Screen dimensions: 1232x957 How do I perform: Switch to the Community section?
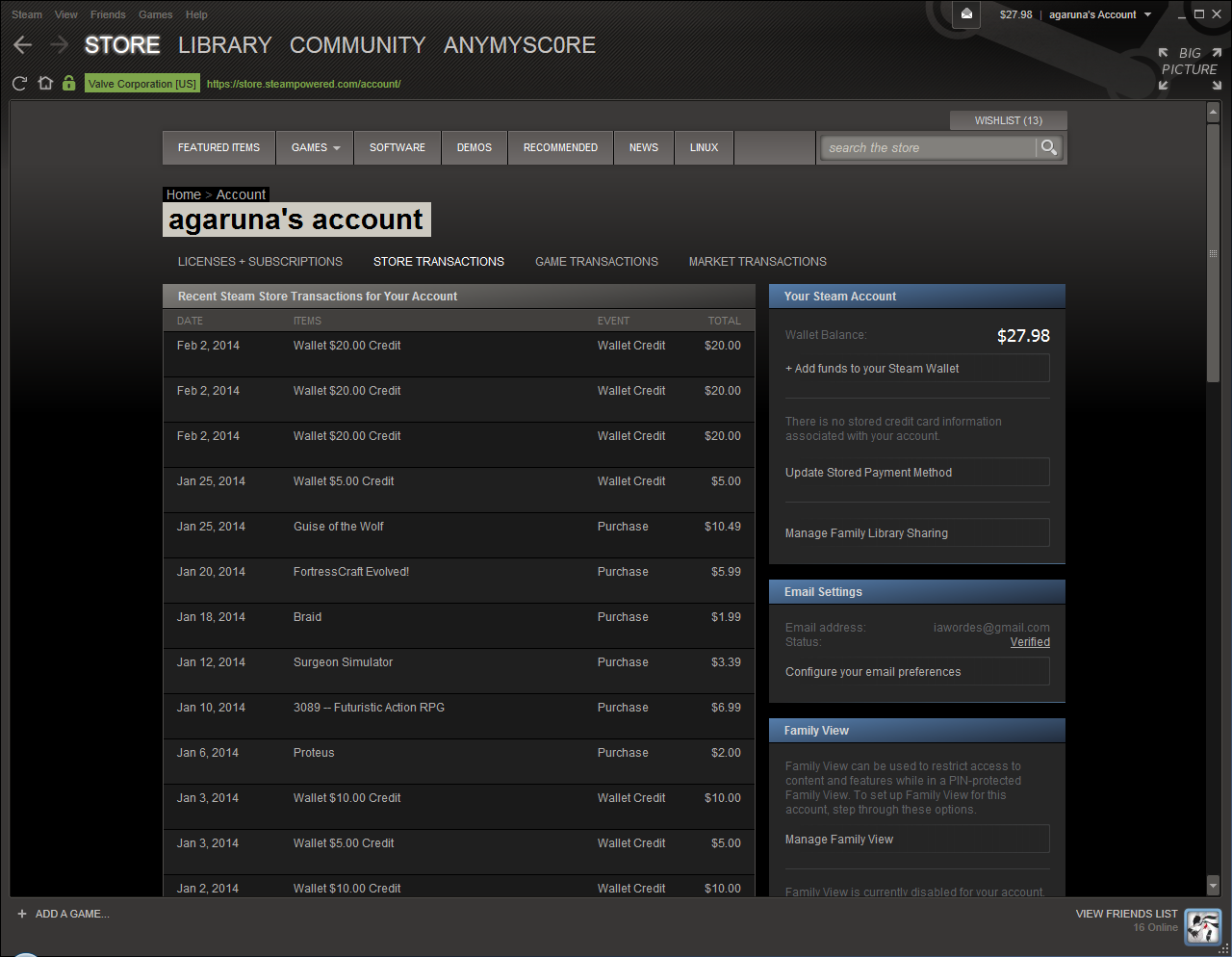(x=357, y=45)
